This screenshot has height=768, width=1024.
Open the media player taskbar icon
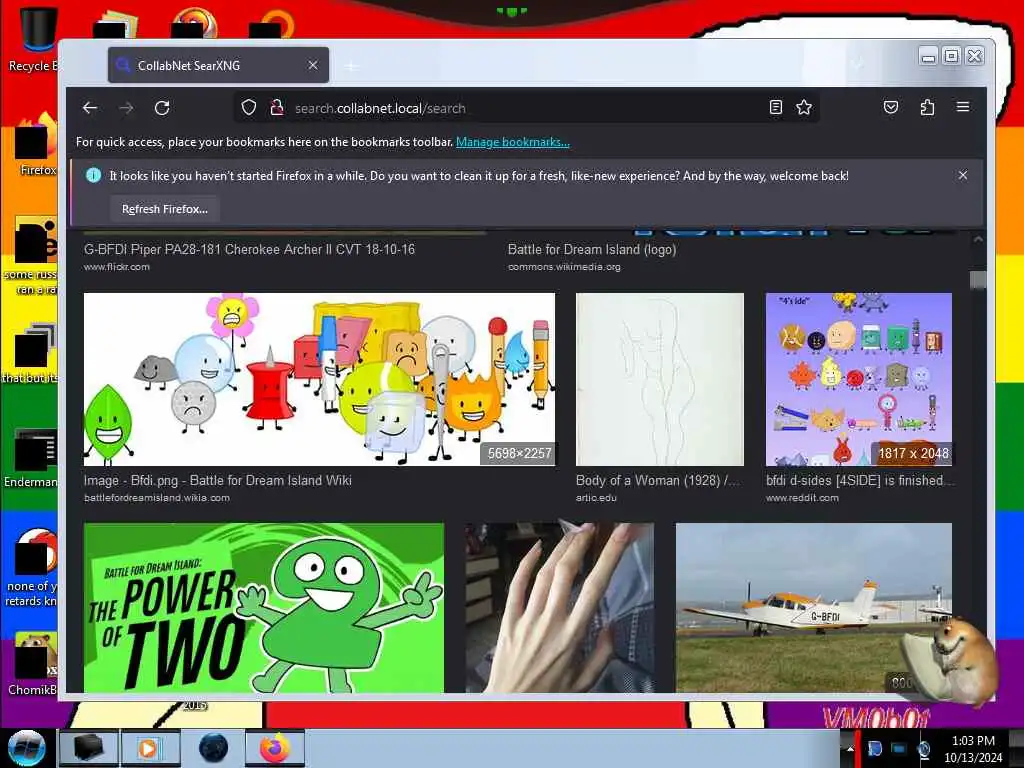pyautogui.click(x=150, y=748)
